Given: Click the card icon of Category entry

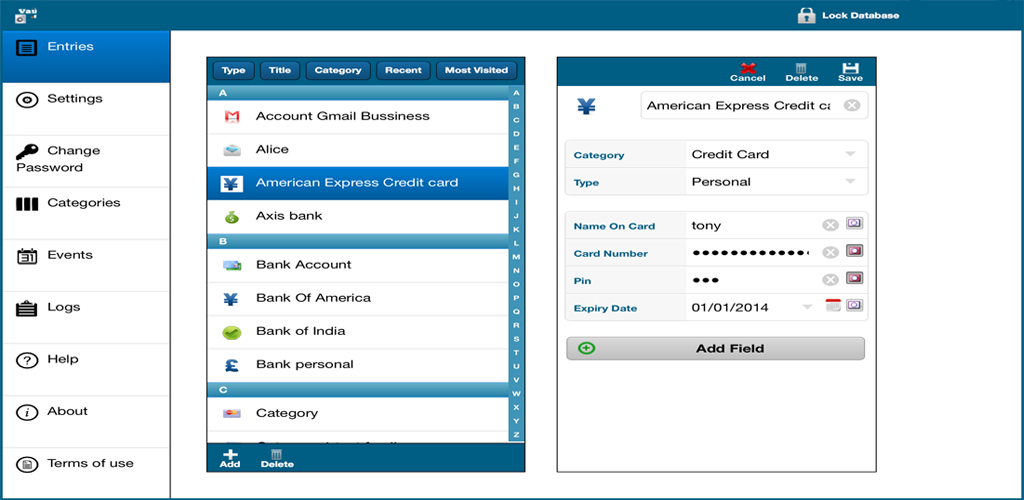Looking at the screenshot, I should pyautogui.click(x=232, y=413).
